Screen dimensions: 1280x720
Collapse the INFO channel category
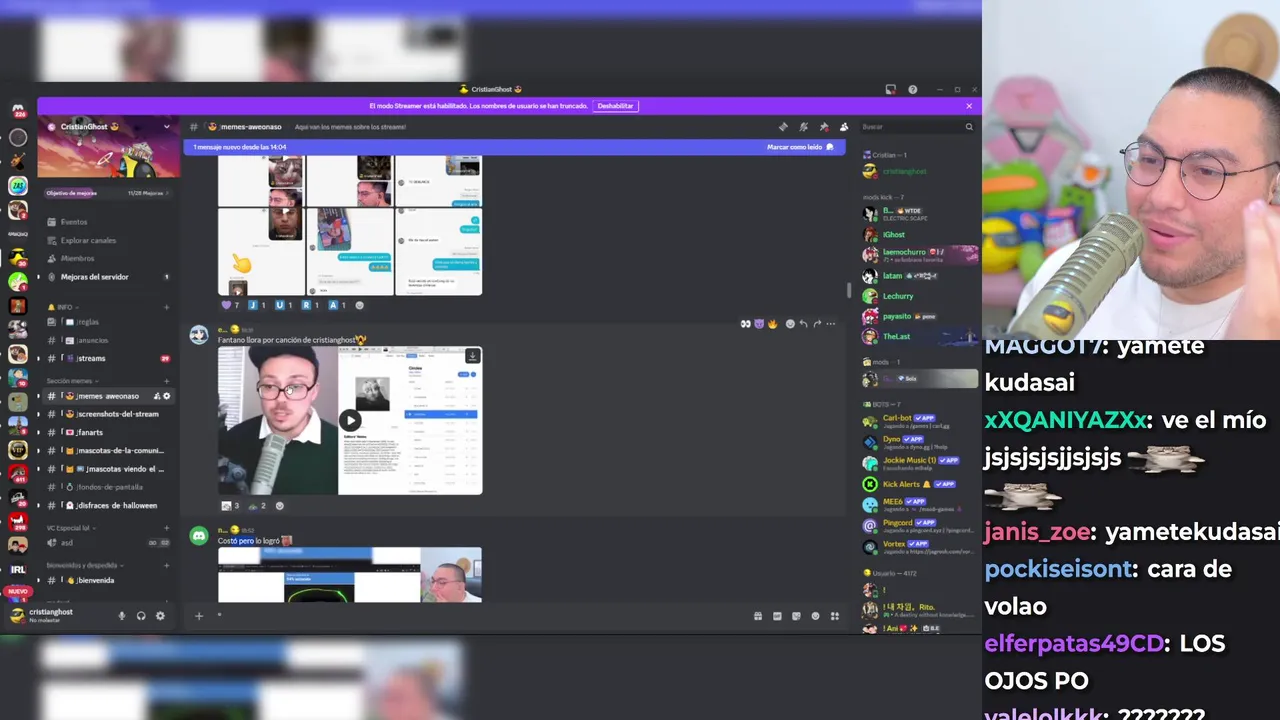[x=65, y=307]
